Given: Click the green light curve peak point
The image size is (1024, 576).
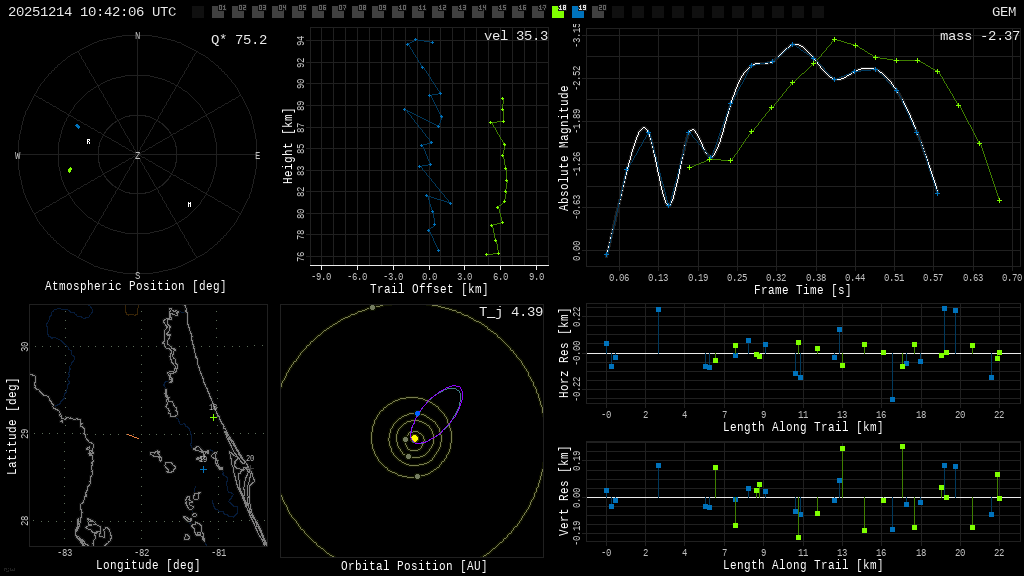Looking at the screenshot, I should [x=835, y=40].
